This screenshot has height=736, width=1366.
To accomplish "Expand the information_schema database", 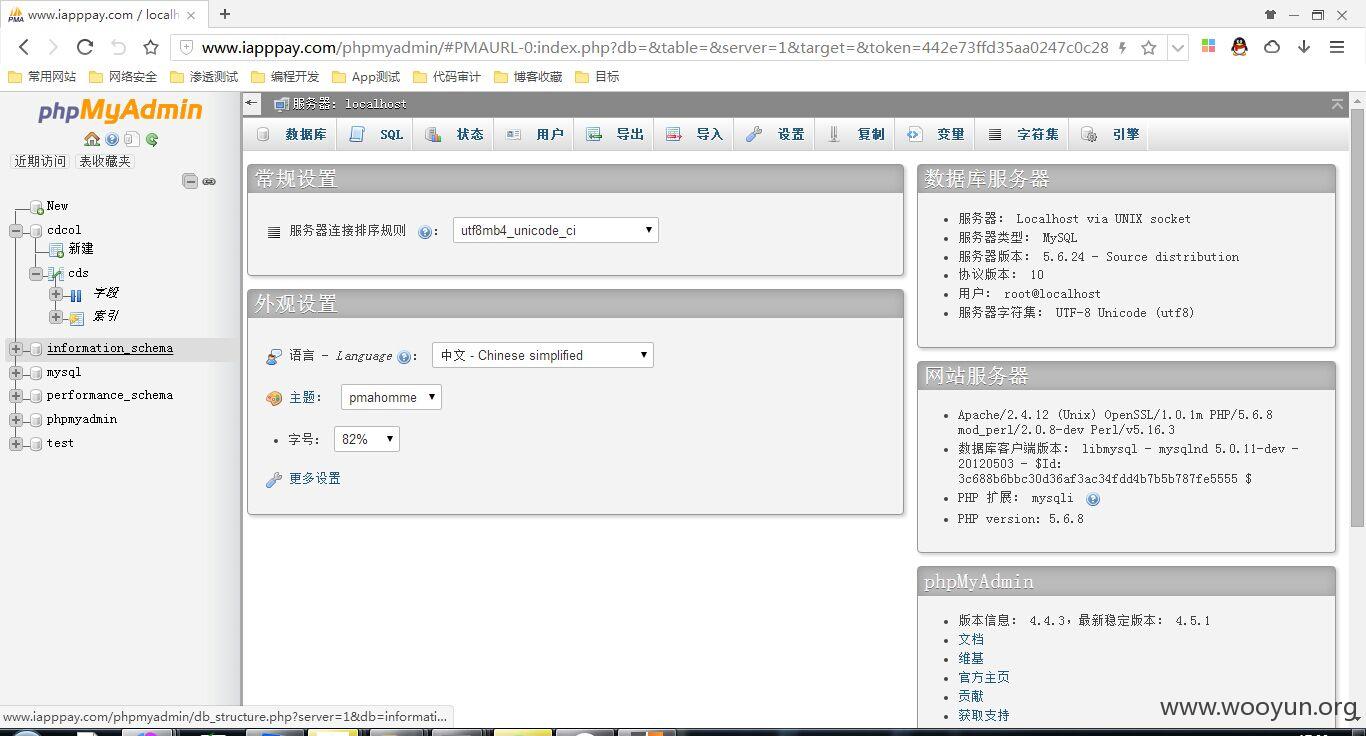I will coord(16,349).
